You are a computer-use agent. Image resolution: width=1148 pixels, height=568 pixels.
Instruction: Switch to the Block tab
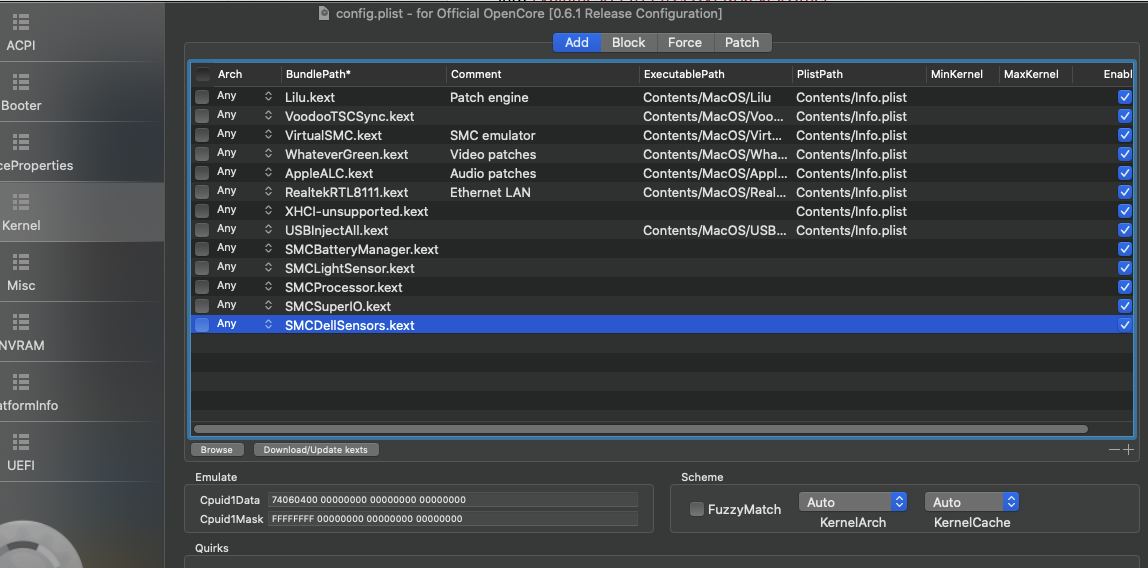click(629, 42)
